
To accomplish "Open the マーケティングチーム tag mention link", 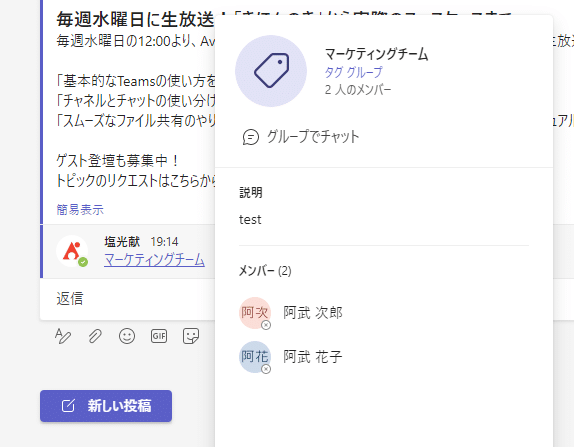I will [154, 260].
